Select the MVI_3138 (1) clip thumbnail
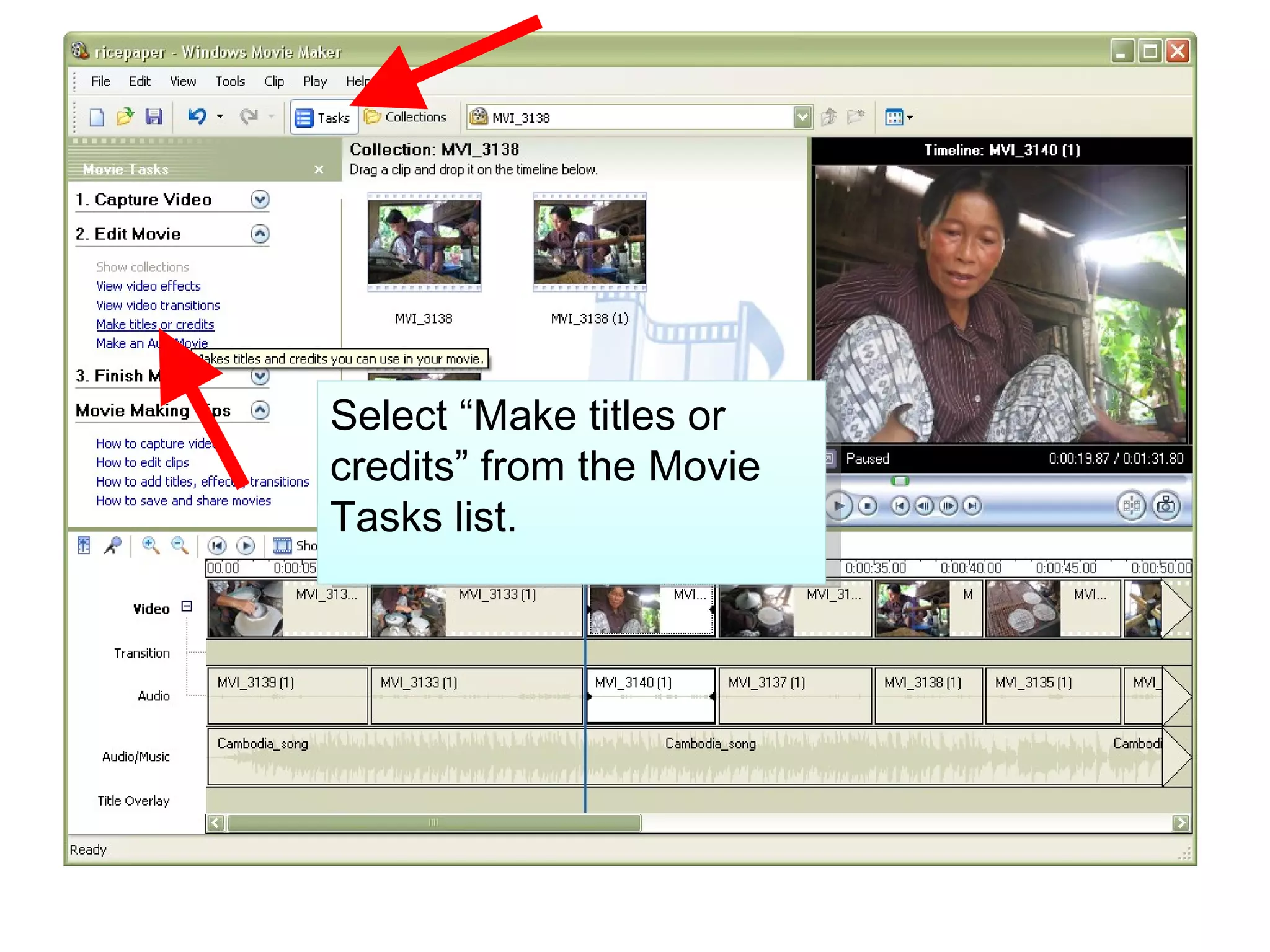Screen dimensions: 1270x952 pyautogui.click(x=590, y=242)
